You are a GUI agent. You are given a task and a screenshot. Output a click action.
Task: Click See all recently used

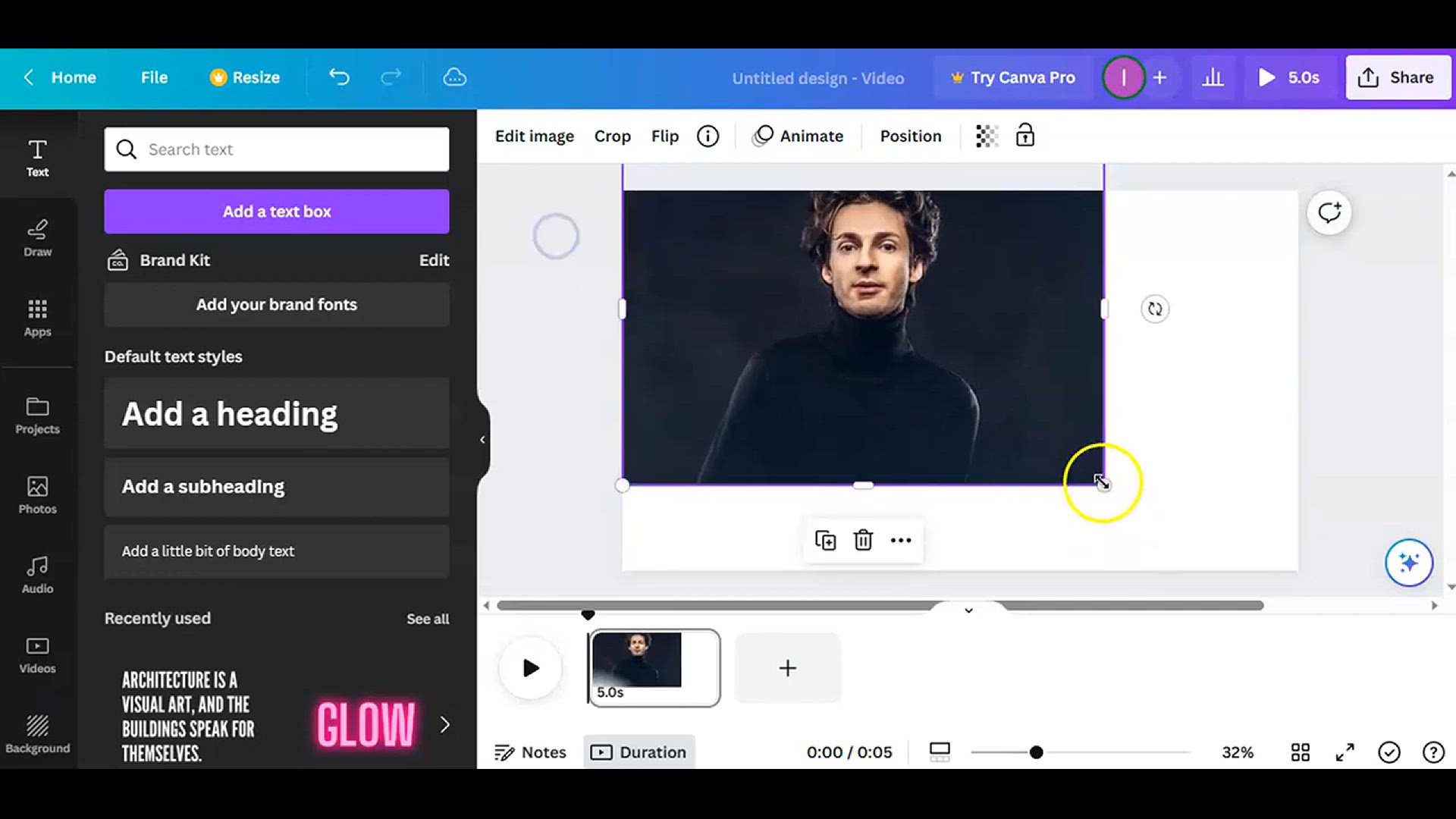[x=428, y=619]
